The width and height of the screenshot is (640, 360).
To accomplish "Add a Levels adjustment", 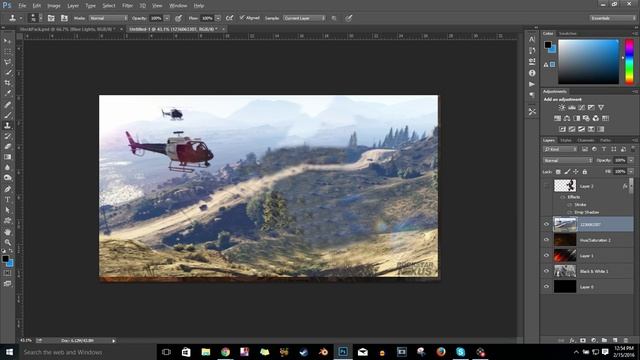I will click(x=572, y=108).
